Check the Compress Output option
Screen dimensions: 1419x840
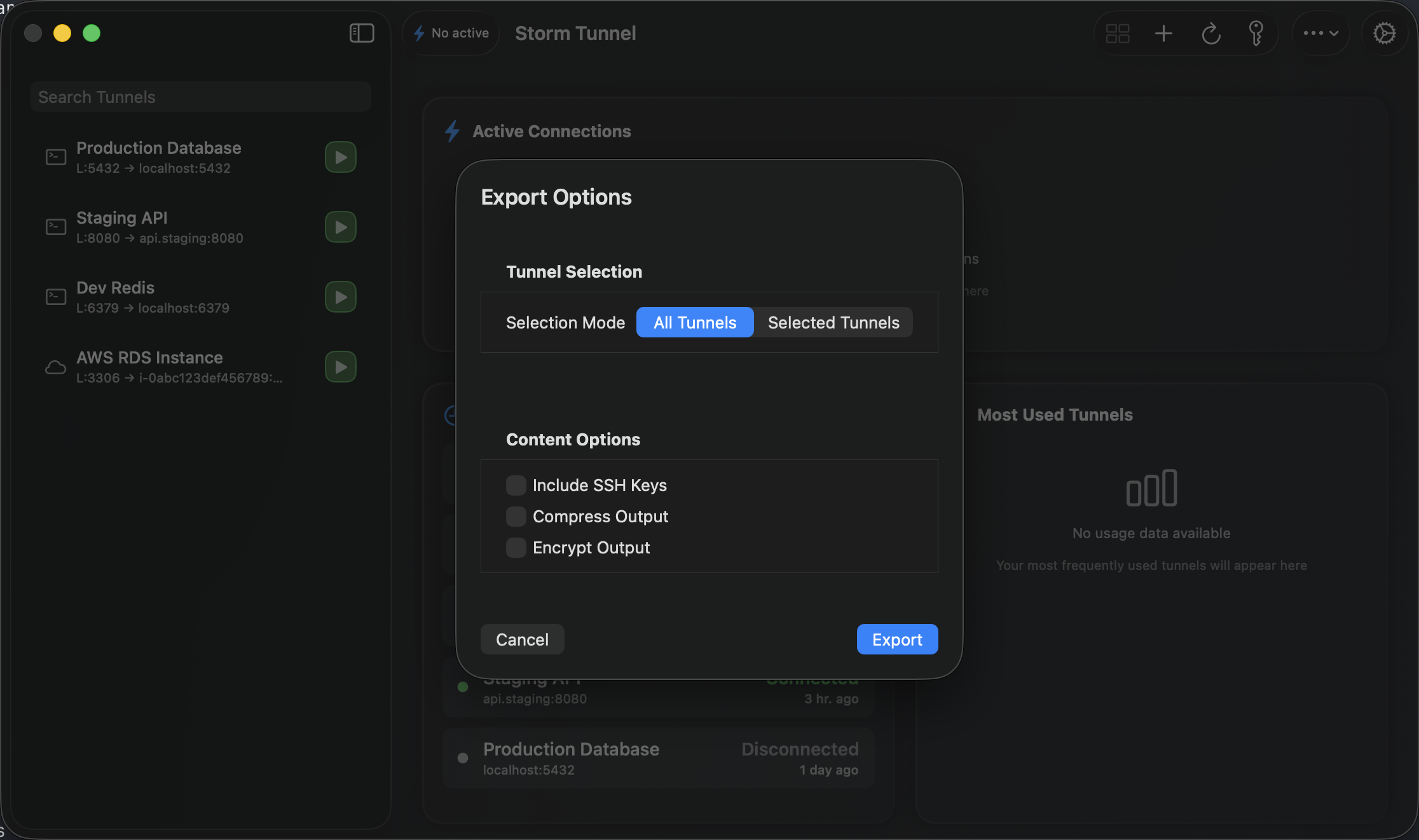point(516,517)
